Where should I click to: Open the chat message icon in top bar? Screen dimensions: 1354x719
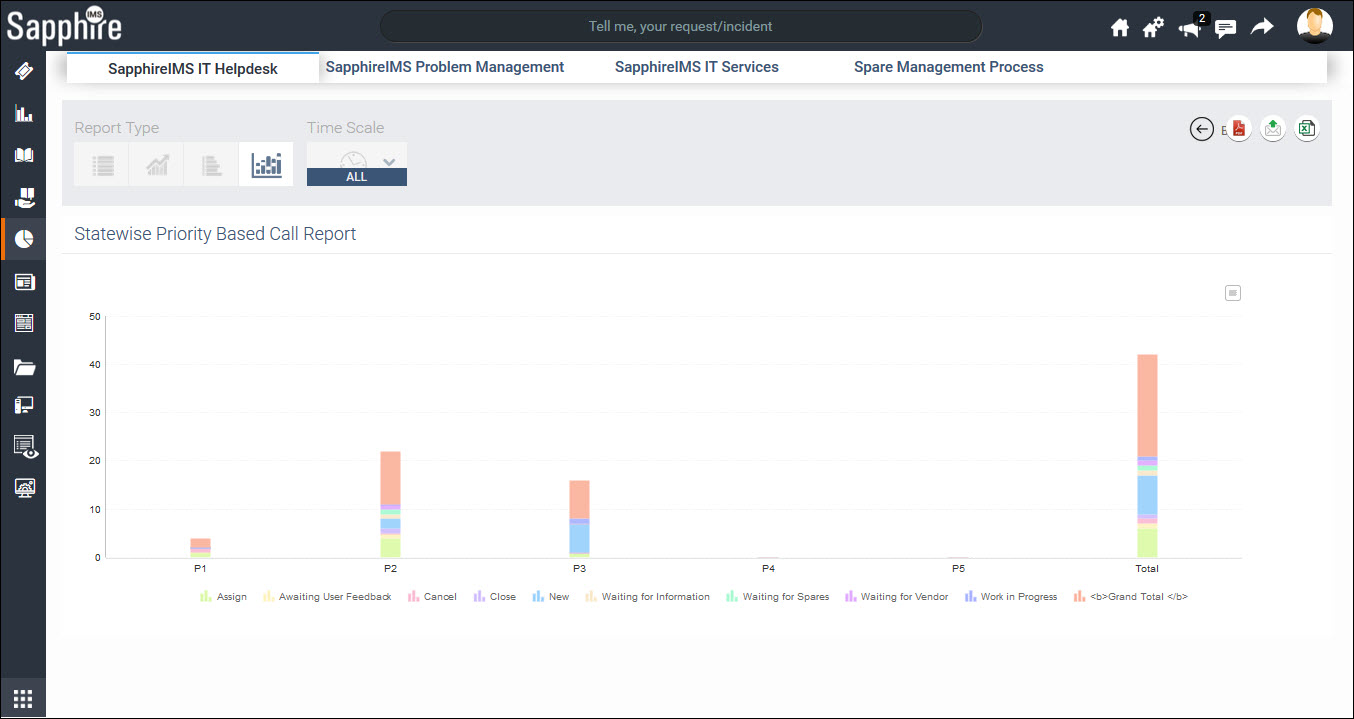1225,28
